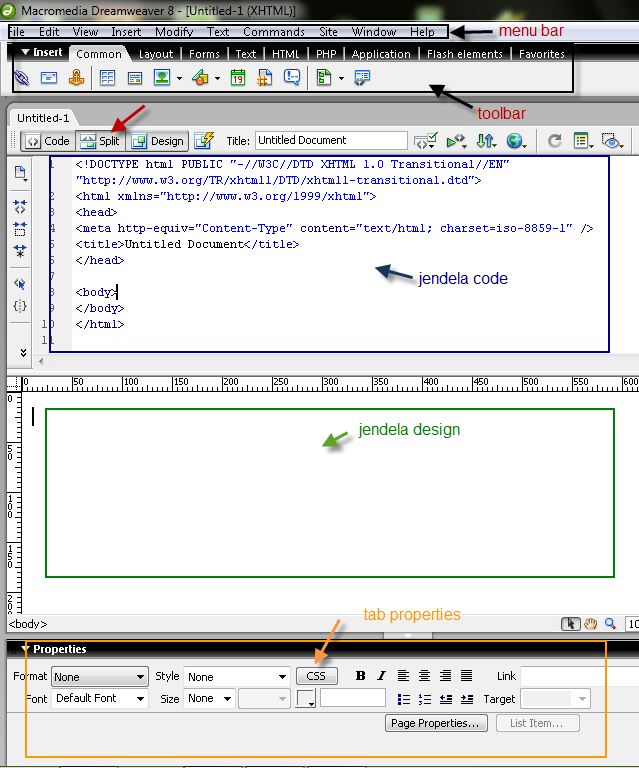Image resolution: width=639 pixels, height=768 pixels.
Task: Choose the Hand tool in status bar
Action: click(591, 624)
